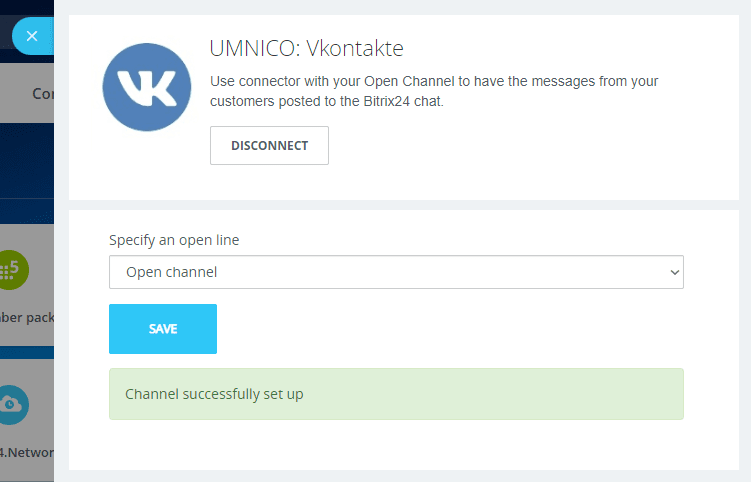This screenshot has height=482, width=751.
Task: Click the blue cloud Bitrix24.Network icon
Action: (x=14, y=403)
